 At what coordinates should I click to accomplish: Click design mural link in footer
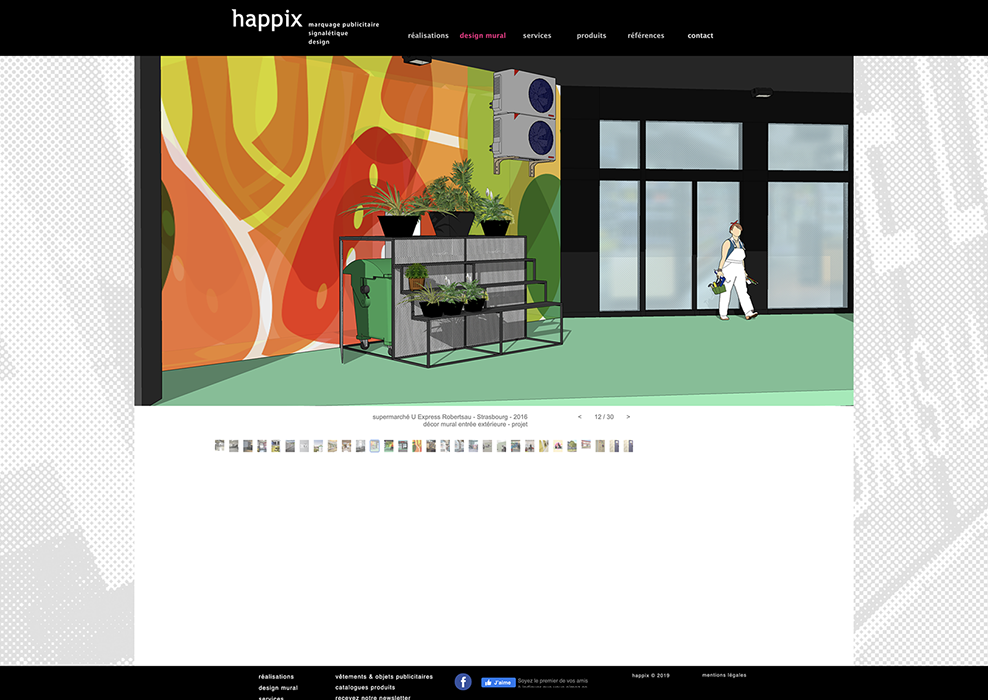click(x=278, y=688)
